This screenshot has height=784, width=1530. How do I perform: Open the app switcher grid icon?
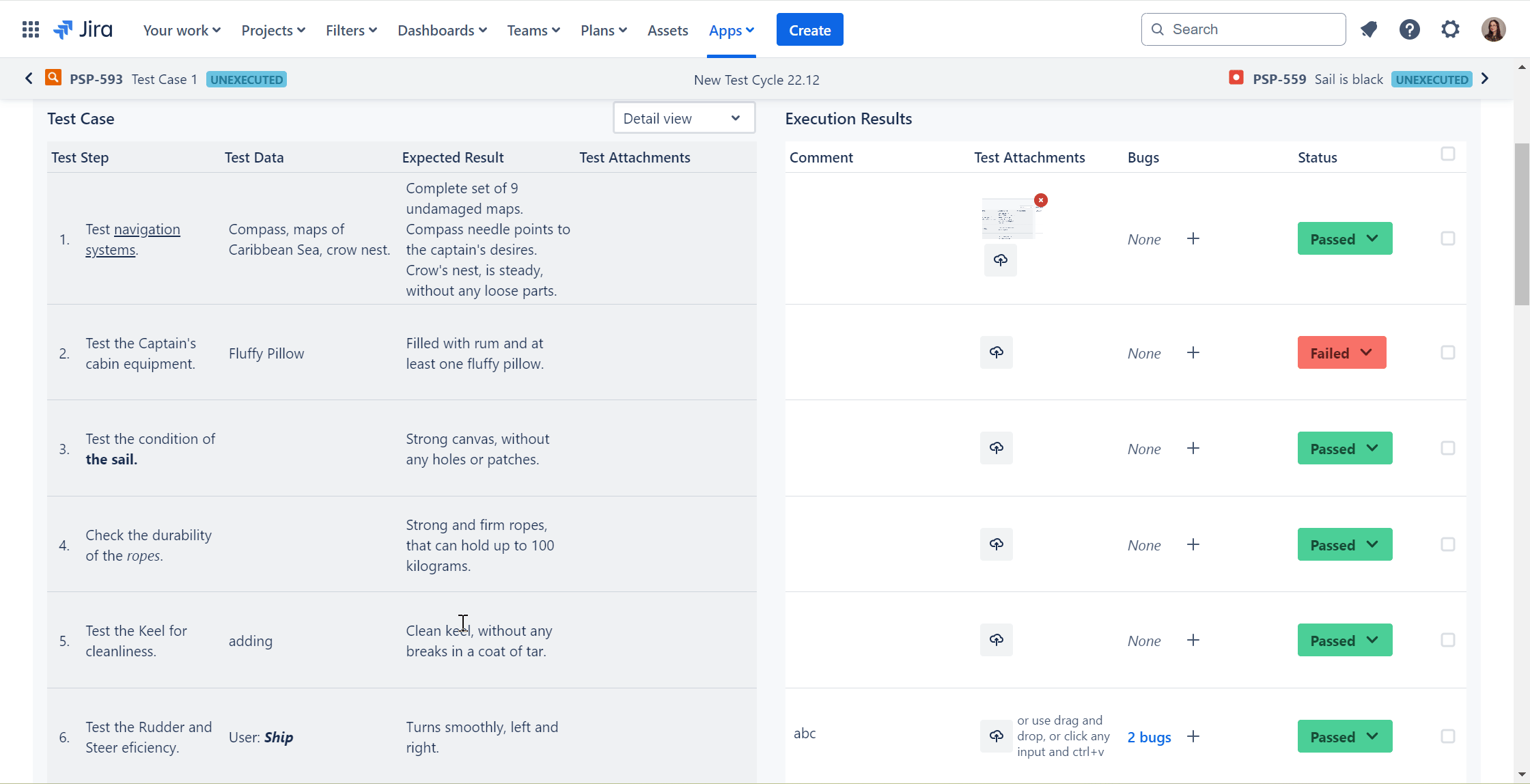point(30,29)
